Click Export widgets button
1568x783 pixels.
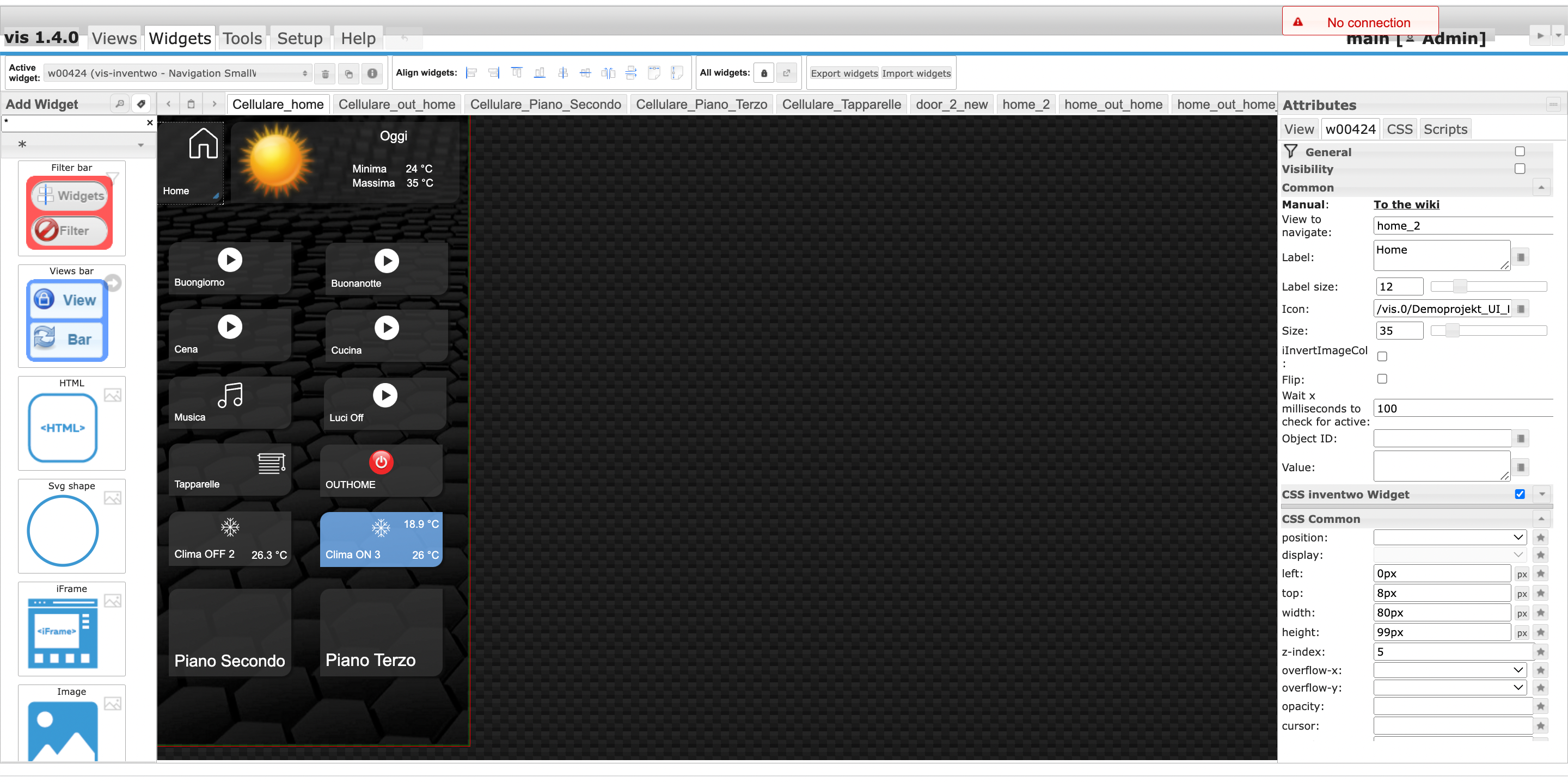844,73
